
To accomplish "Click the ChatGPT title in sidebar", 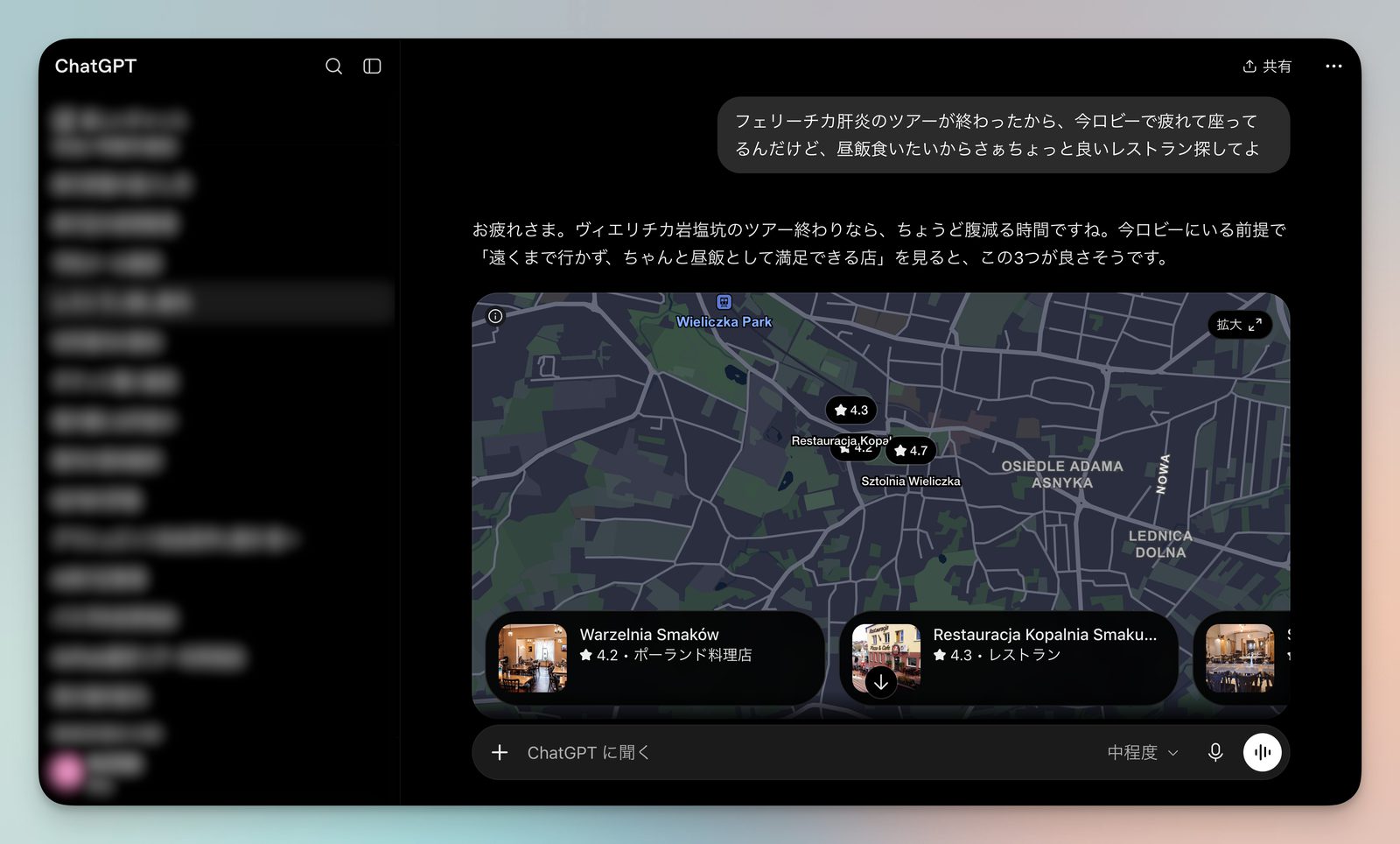I will (x=95, y=67).
